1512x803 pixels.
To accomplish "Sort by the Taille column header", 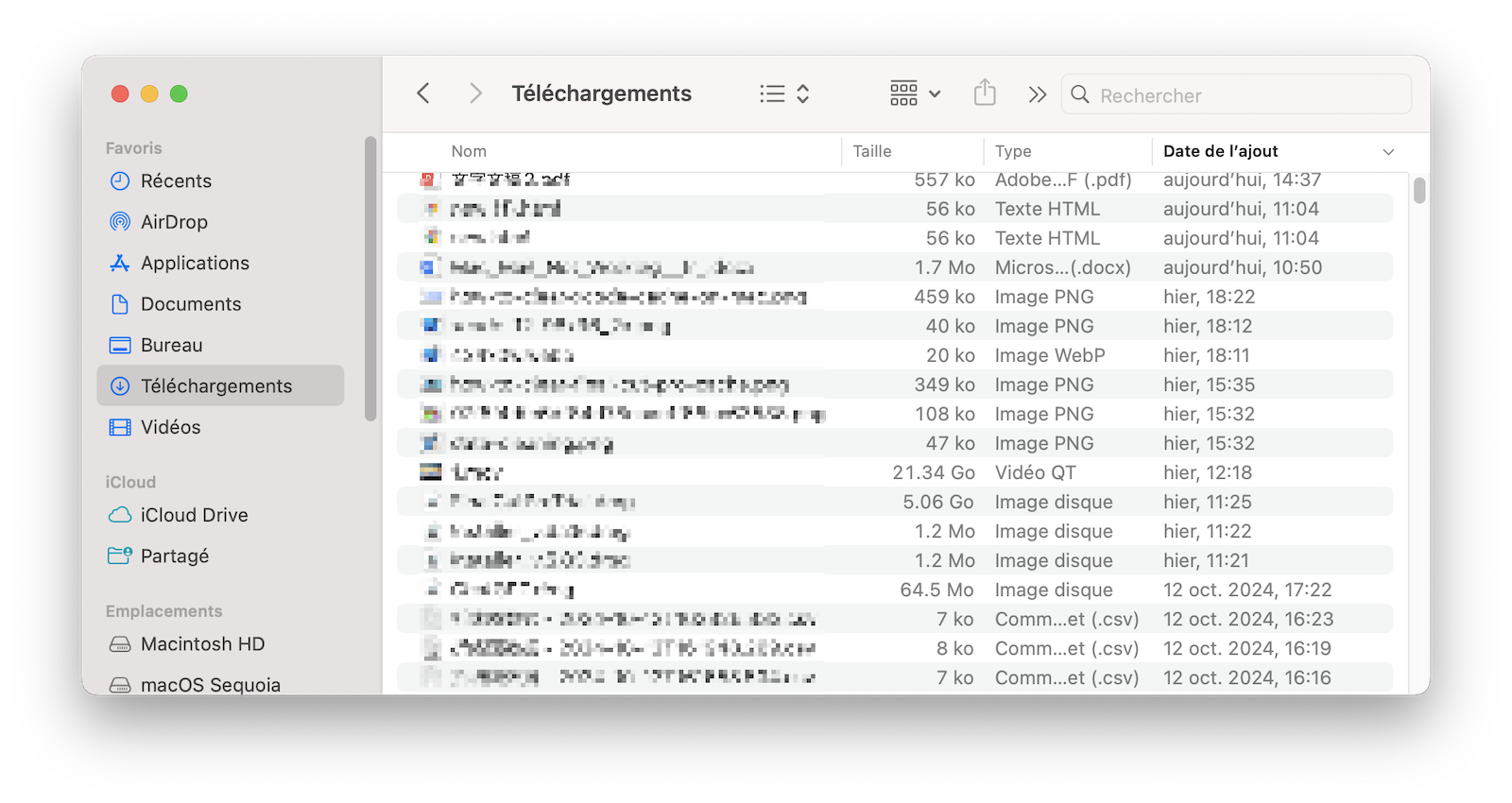I will coord(872,151).
